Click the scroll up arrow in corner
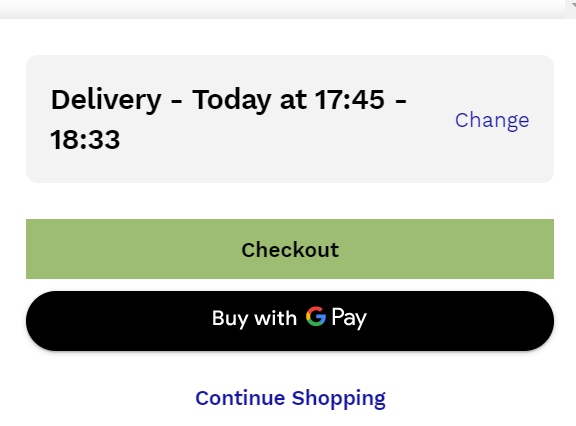Image resolution: width=576 pixels, height=426 pixels. [571, 4]
